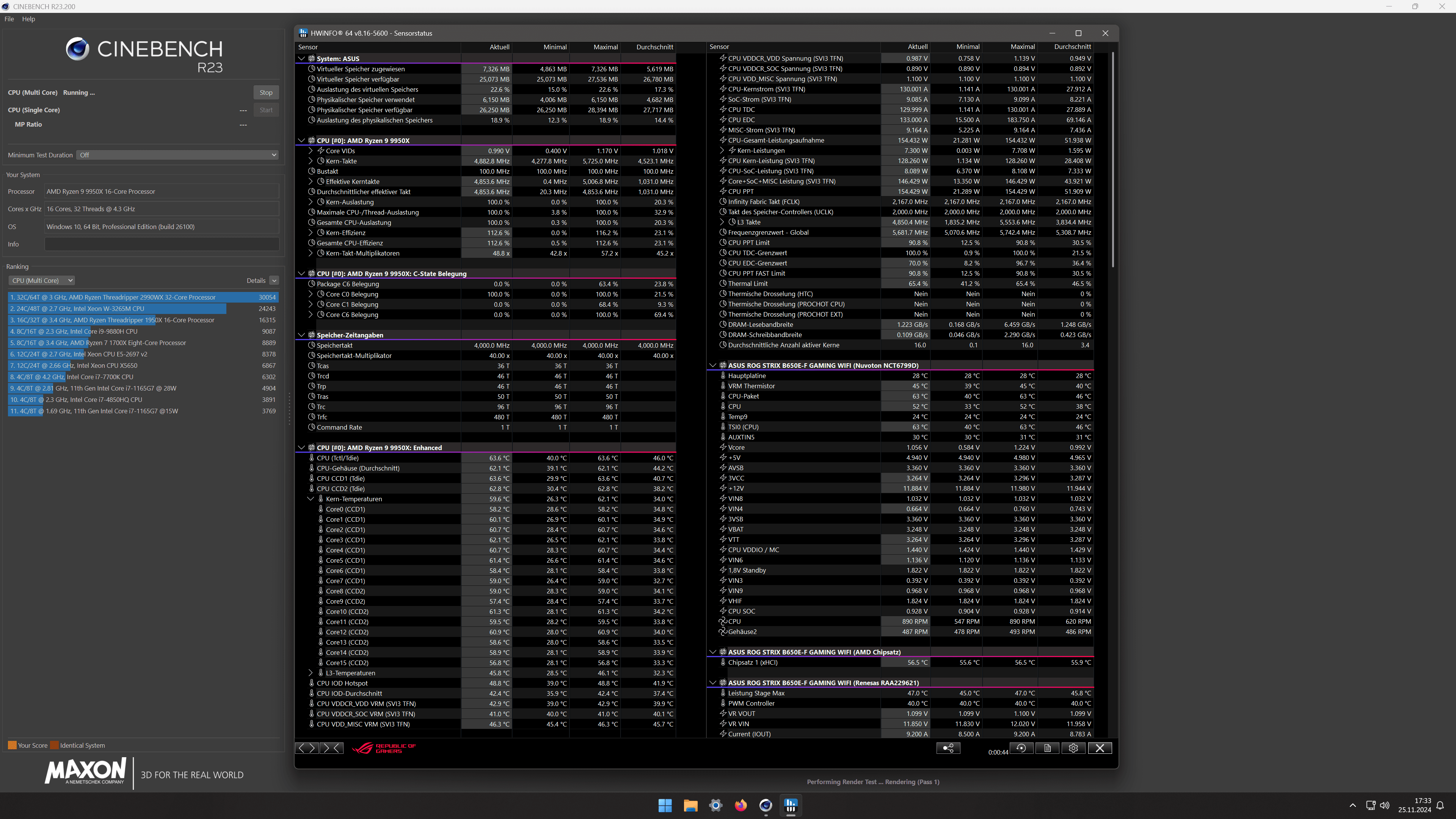Click the Cinebench taskbar icon

[765, 805]
